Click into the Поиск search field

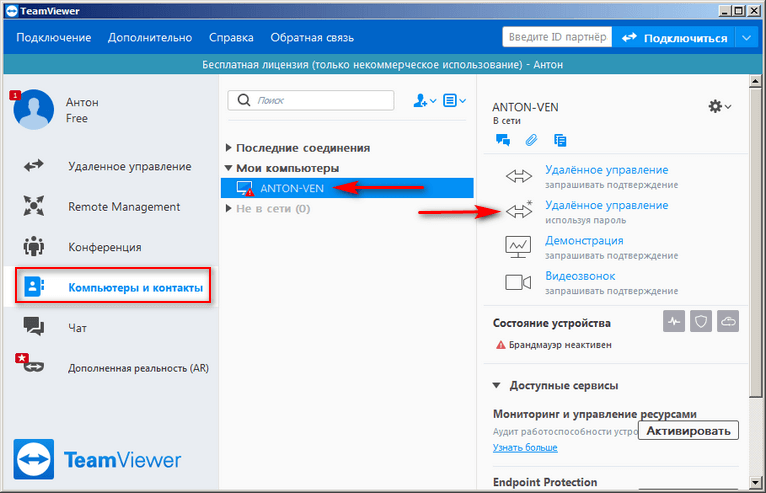(311, 100)
